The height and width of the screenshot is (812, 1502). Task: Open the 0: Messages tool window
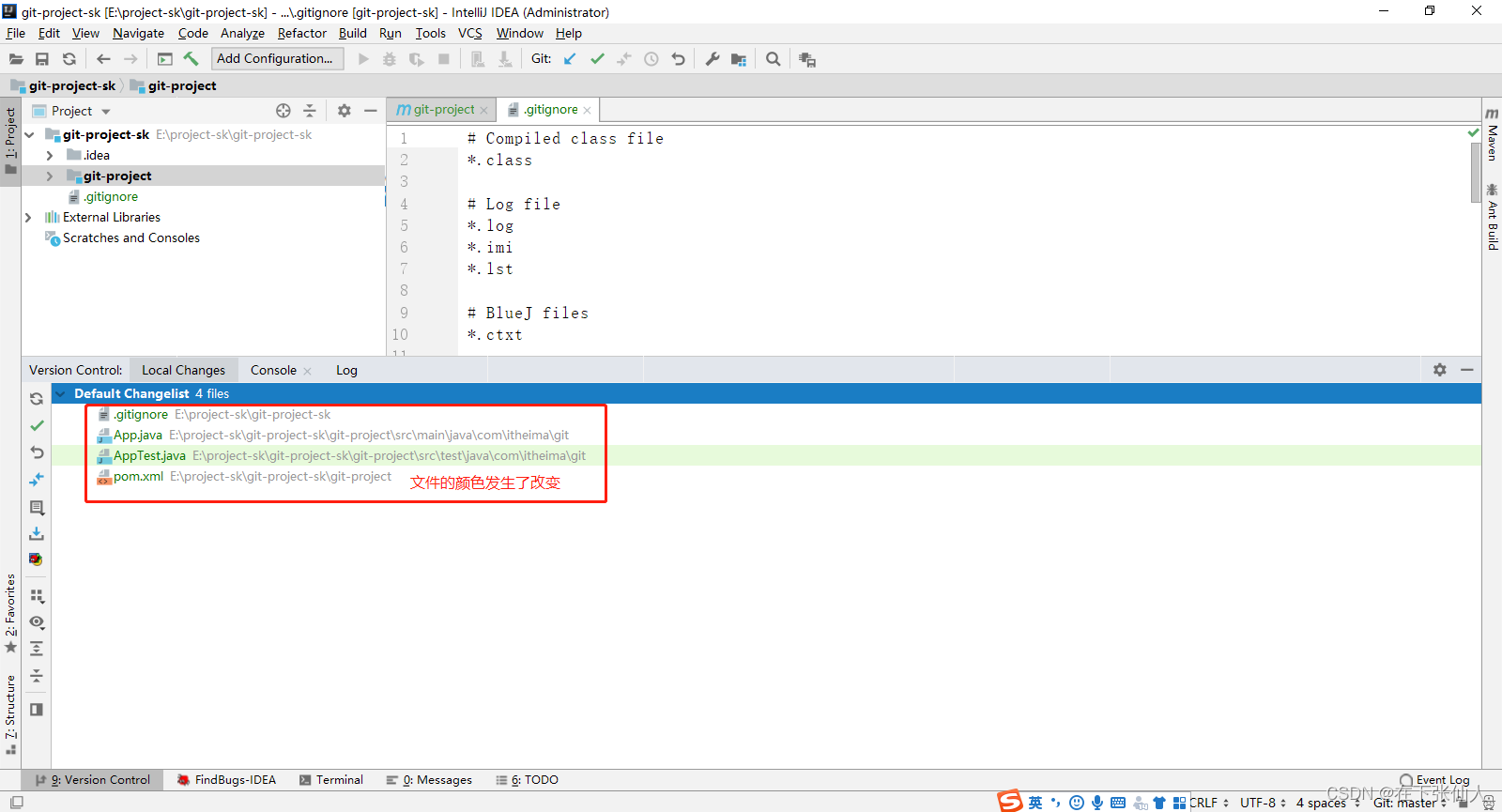click(x=429, y=780)
